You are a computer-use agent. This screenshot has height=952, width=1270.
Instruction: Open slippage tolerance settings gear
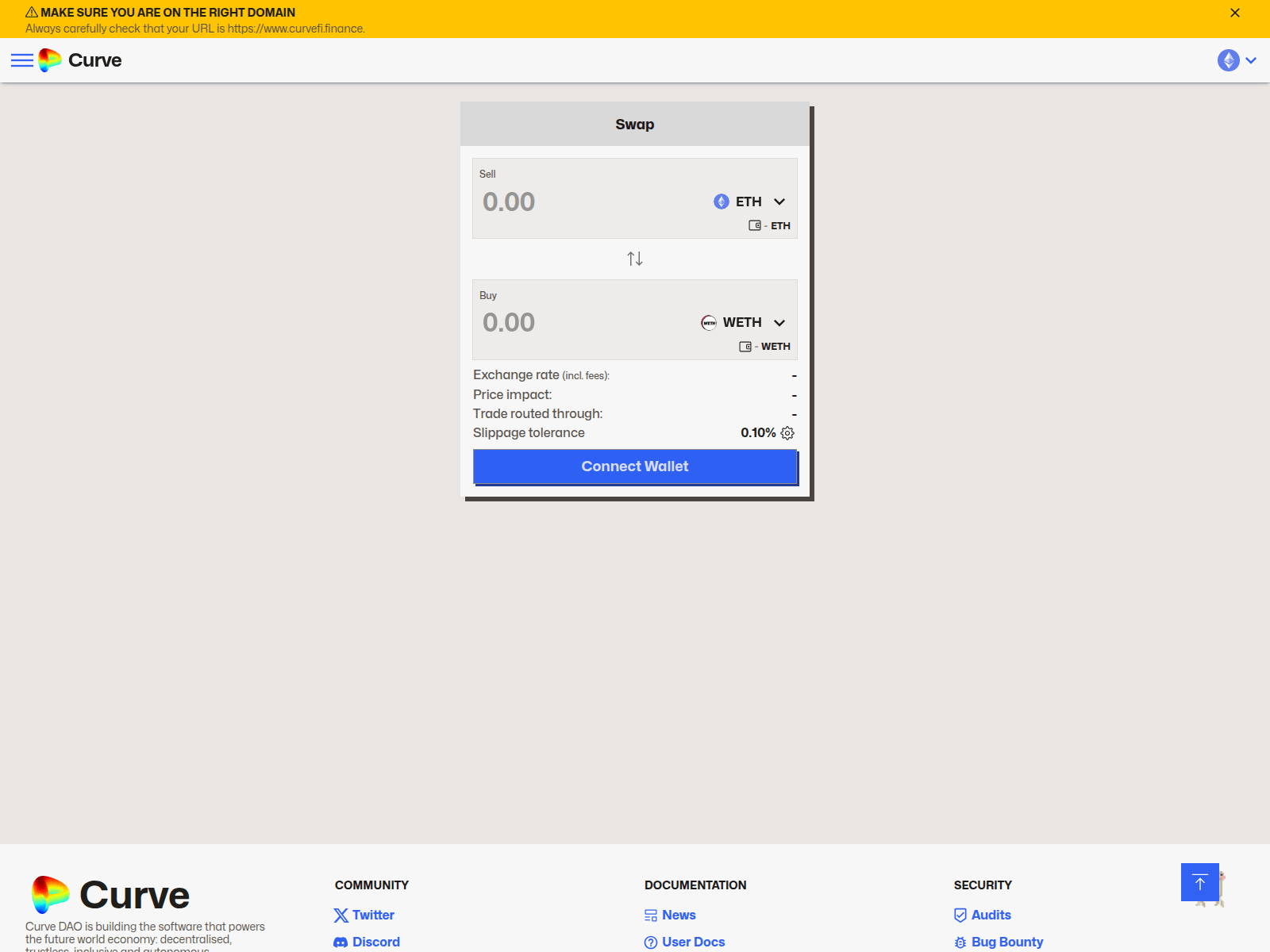coord(787,433)
